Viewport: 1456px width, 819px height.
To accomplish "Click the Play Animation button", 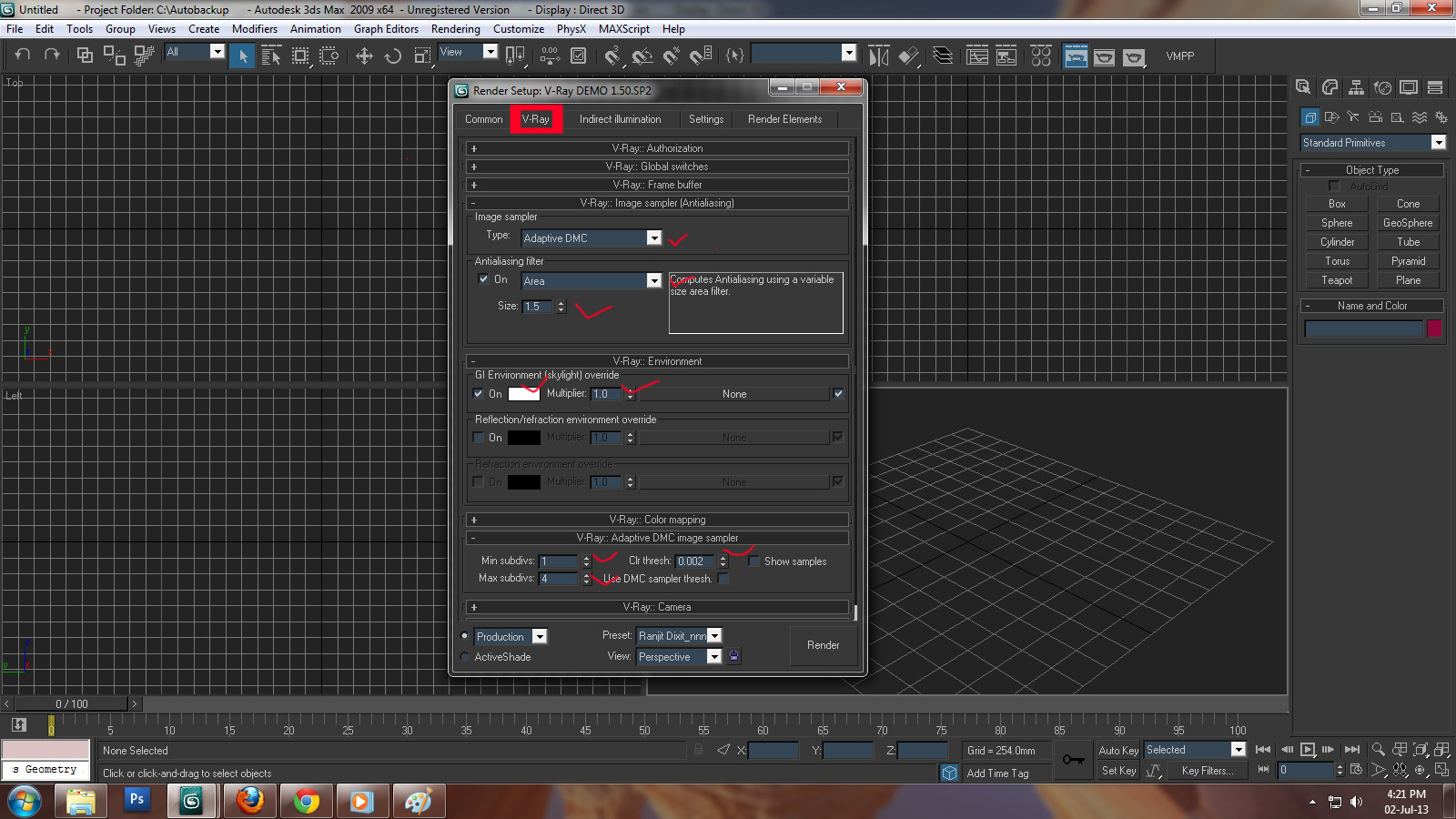I will (1308, 750).
